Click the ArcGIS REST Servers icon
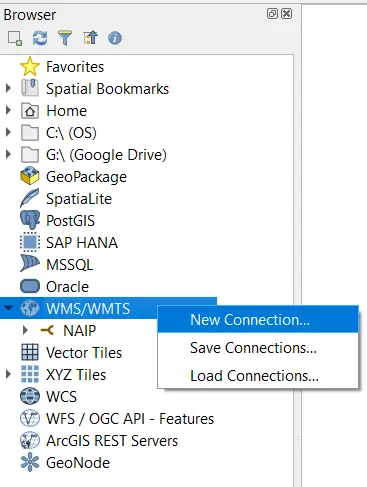Viewport: 367px width, 487px height. coord(30,440)
